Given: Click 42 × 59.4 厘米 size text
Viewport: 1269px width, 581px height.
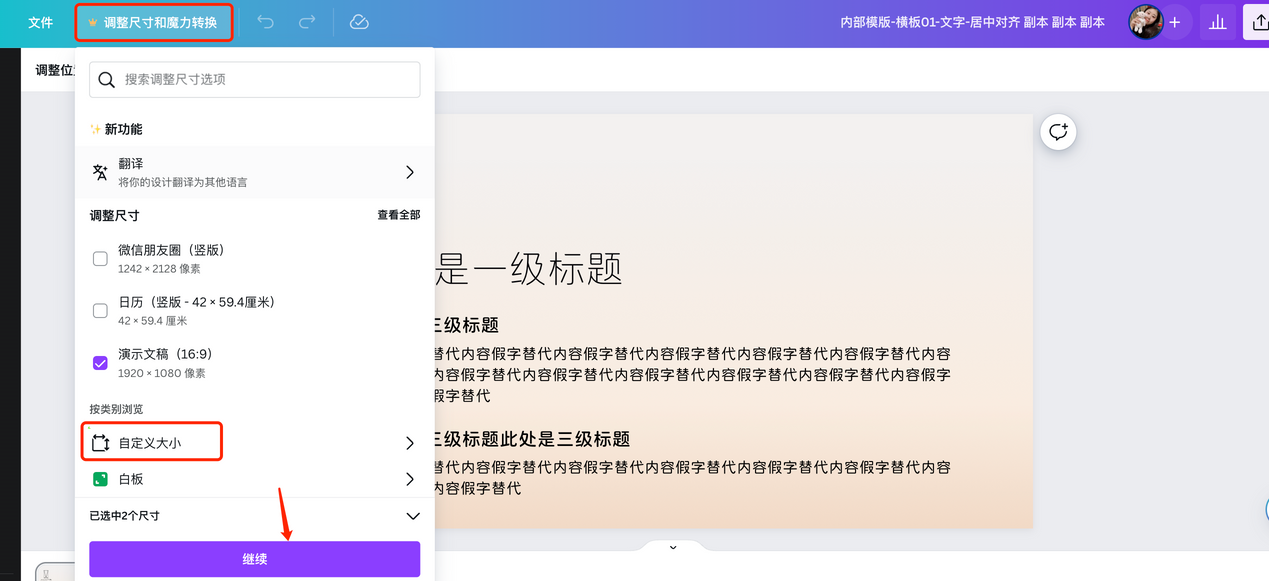Looking at the screenshot, I should click(153, 321).
